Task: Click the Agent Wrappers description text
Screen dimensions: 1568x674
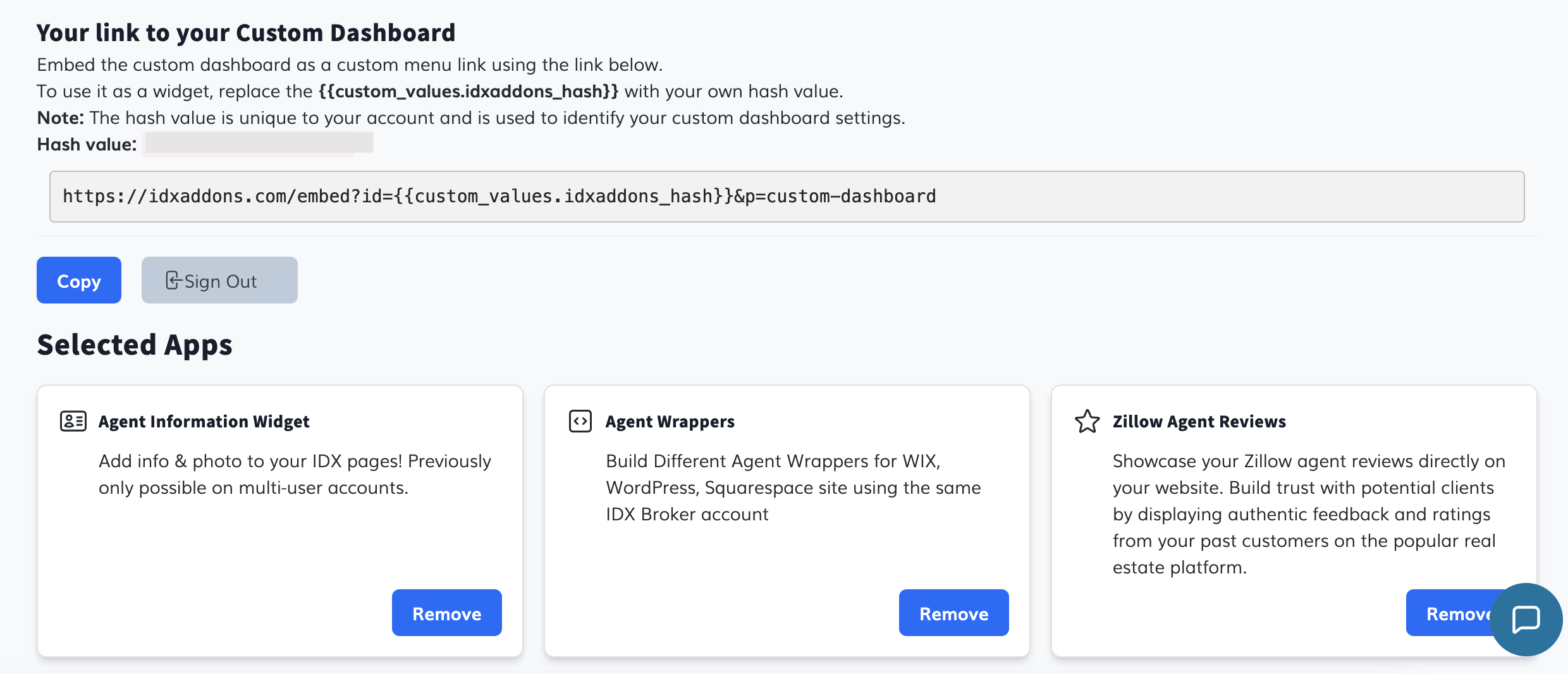Action: 793,487
